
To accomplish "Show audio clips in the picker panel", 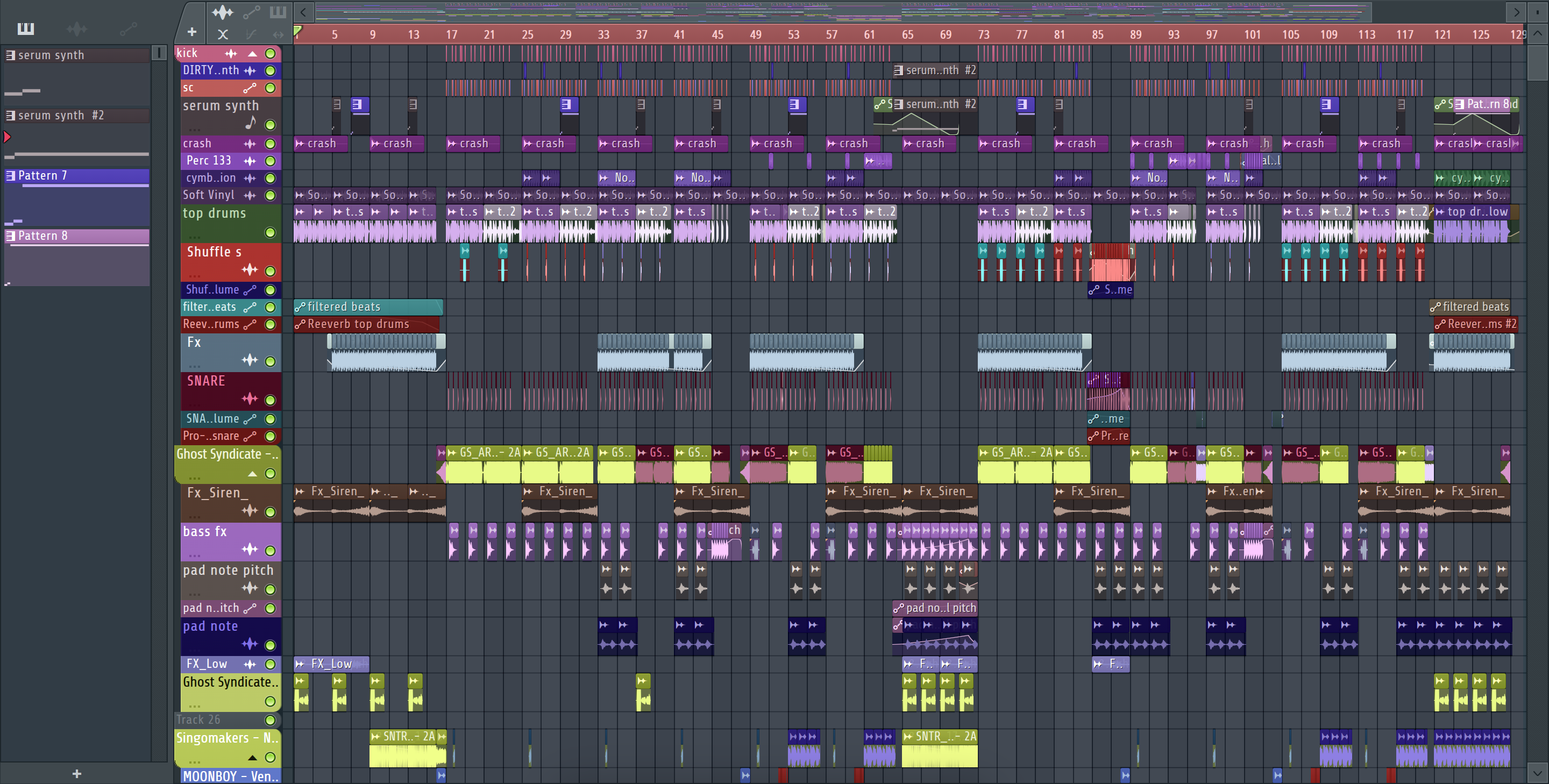I will pos(76,28).
